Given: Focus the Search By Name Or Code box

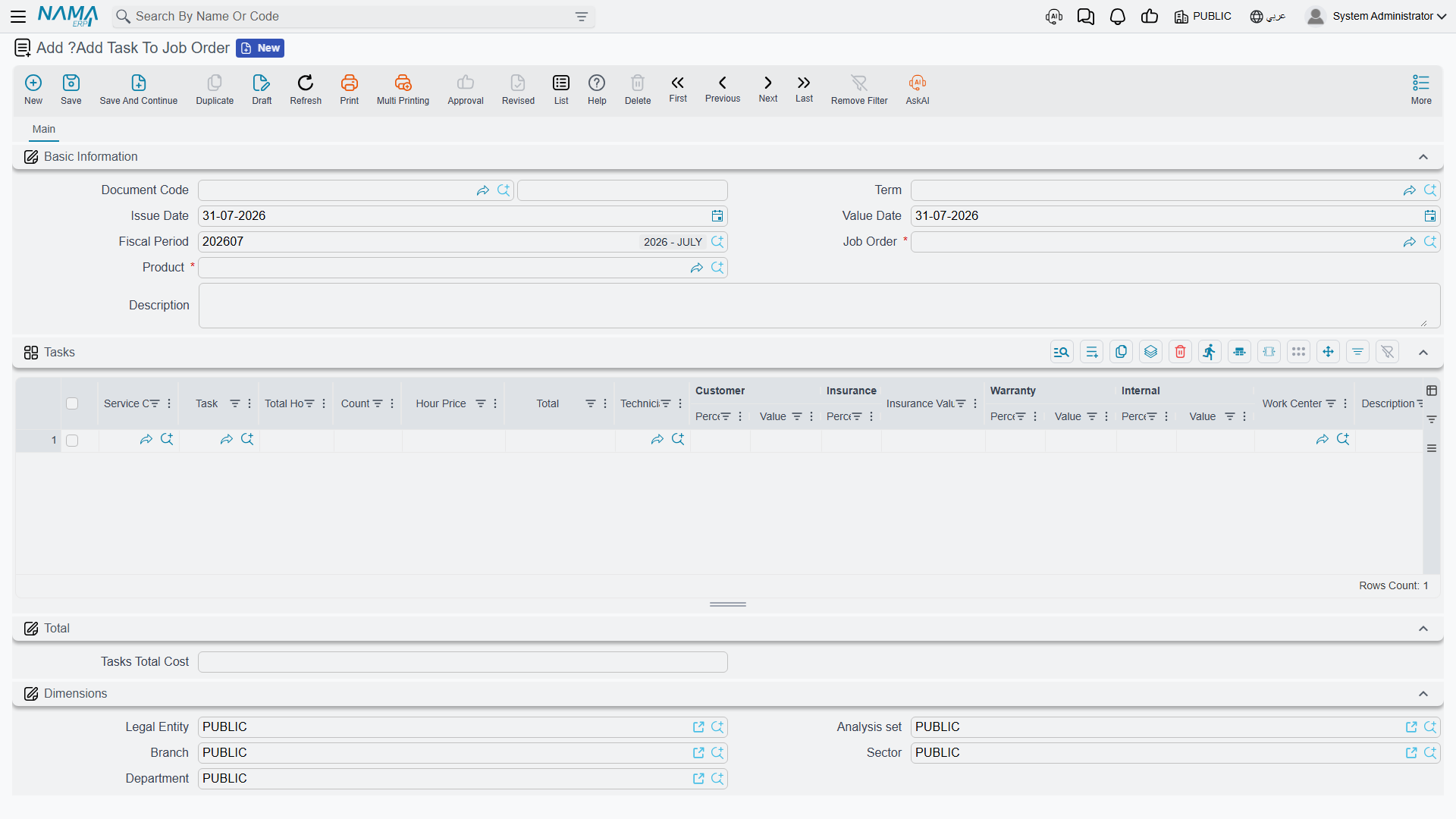Looking at the screenshot, I should [353, 17].
